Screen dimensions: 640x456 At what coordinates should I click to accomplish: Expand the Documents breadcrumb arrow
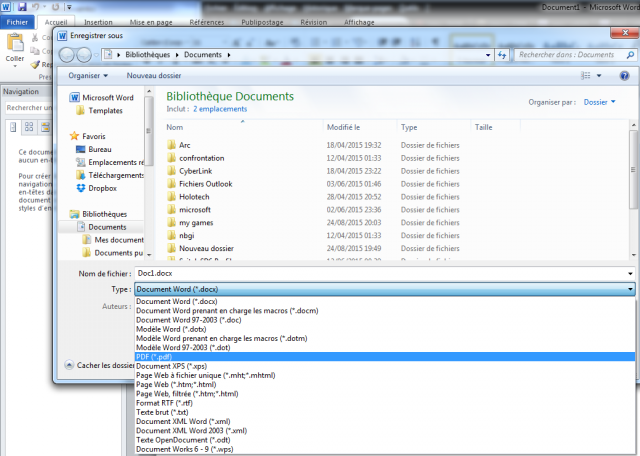(x=229, y=55)
